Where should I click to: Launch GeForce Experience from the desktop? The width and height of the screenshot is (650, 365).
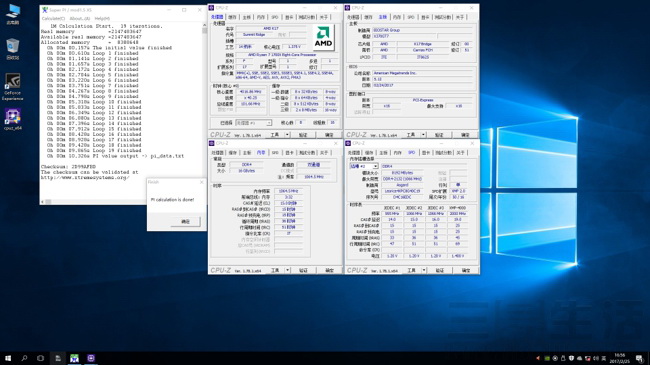tap(13, 87)
